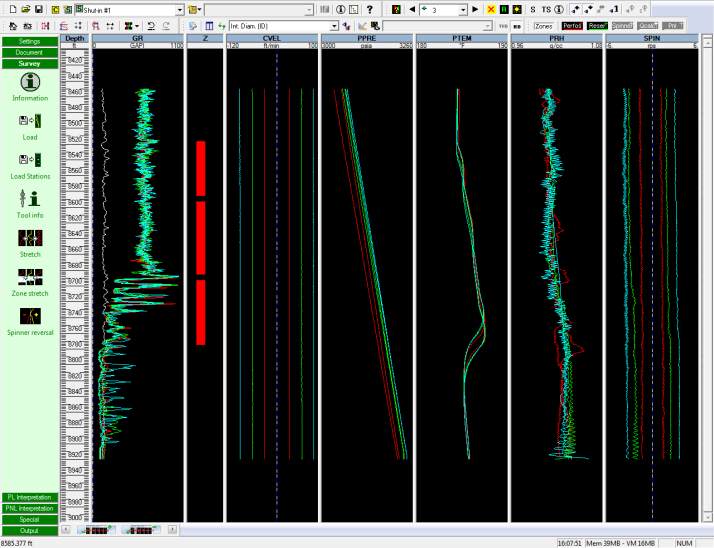Viewport: 714px width, 548px height.
Task: Click the Information button in Survey panel
Action: pyautogui.click(x=30, y=87)
